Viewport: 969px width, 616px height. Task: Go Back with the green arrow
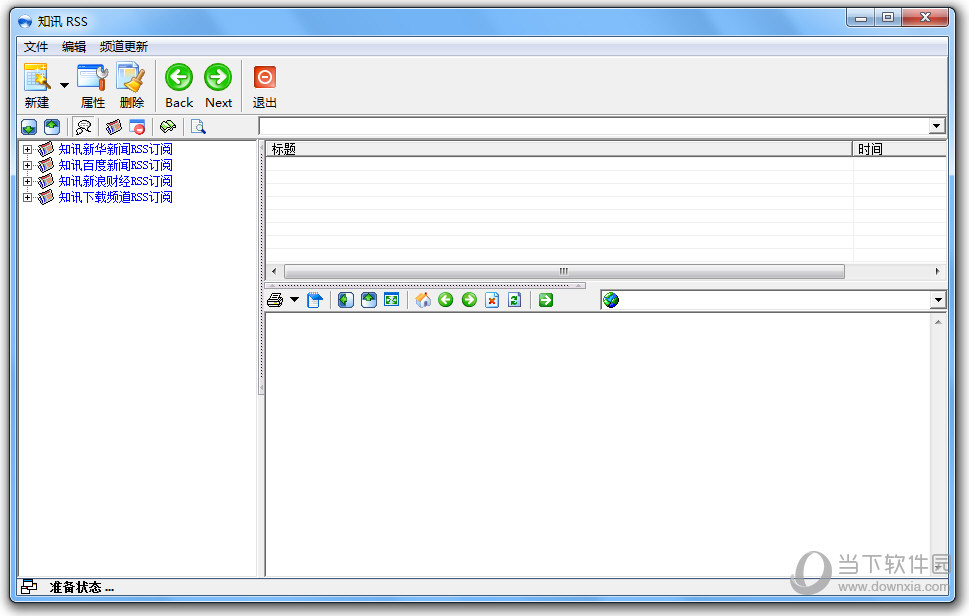coord(179,85)
